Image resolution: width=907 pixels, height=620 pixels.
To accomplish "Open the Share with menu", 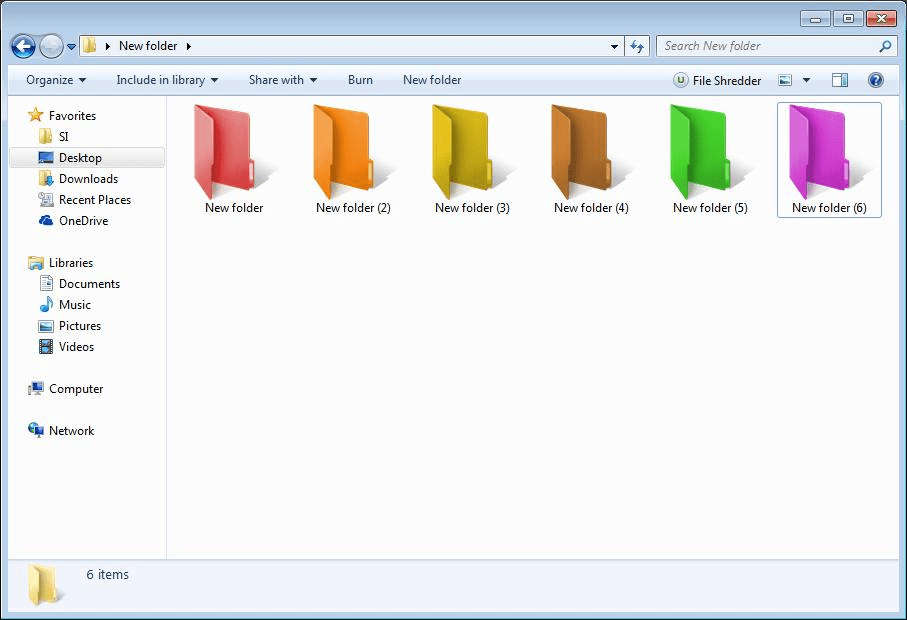I will click(x=283, y=80).
